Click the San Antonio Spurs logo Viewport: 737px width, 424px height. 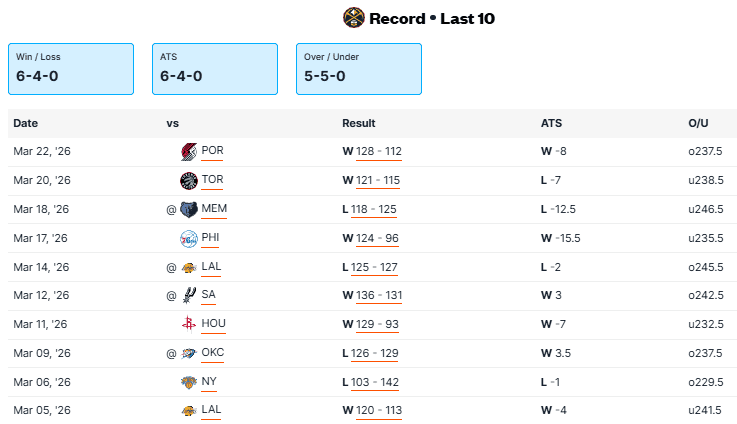click(189, 296)
